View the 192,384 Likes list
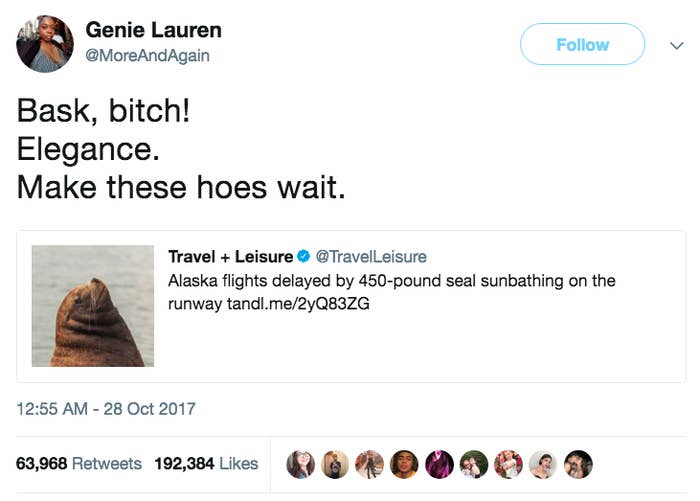 click(x=206, y=463)
